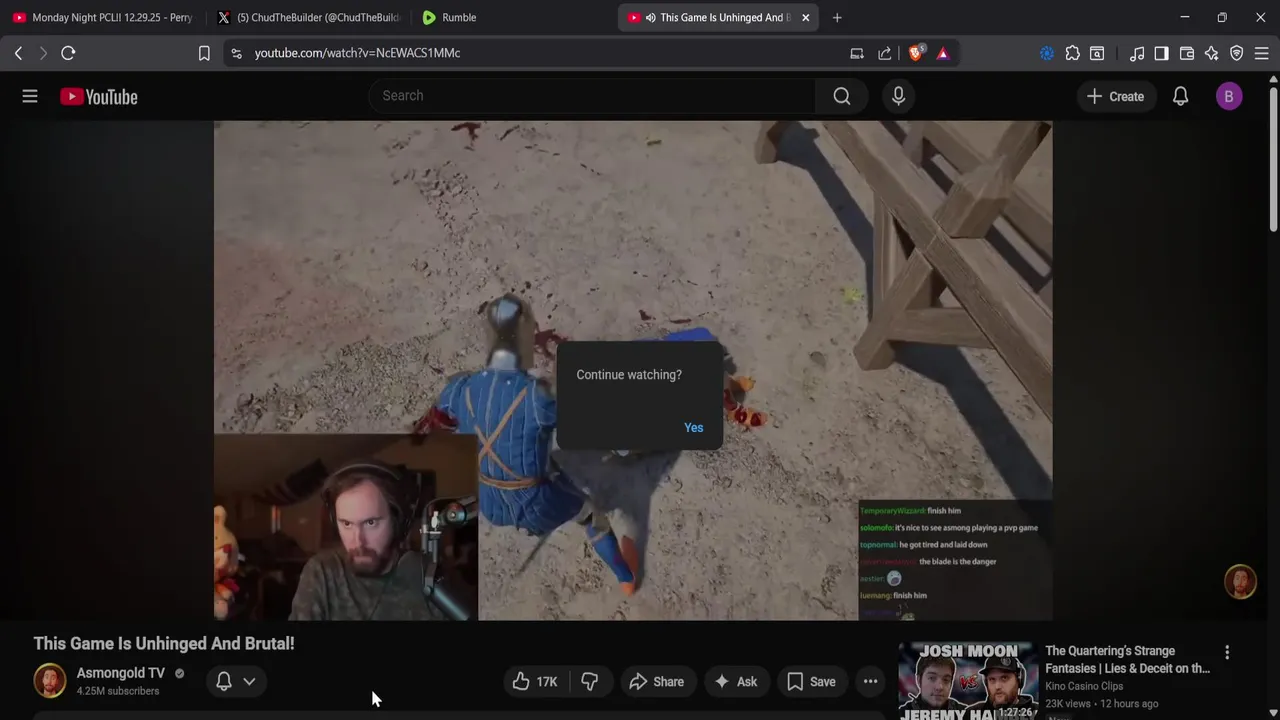Screen dimensions: 1280x720
Task: Click the Ask button
Action: (736, 682)
